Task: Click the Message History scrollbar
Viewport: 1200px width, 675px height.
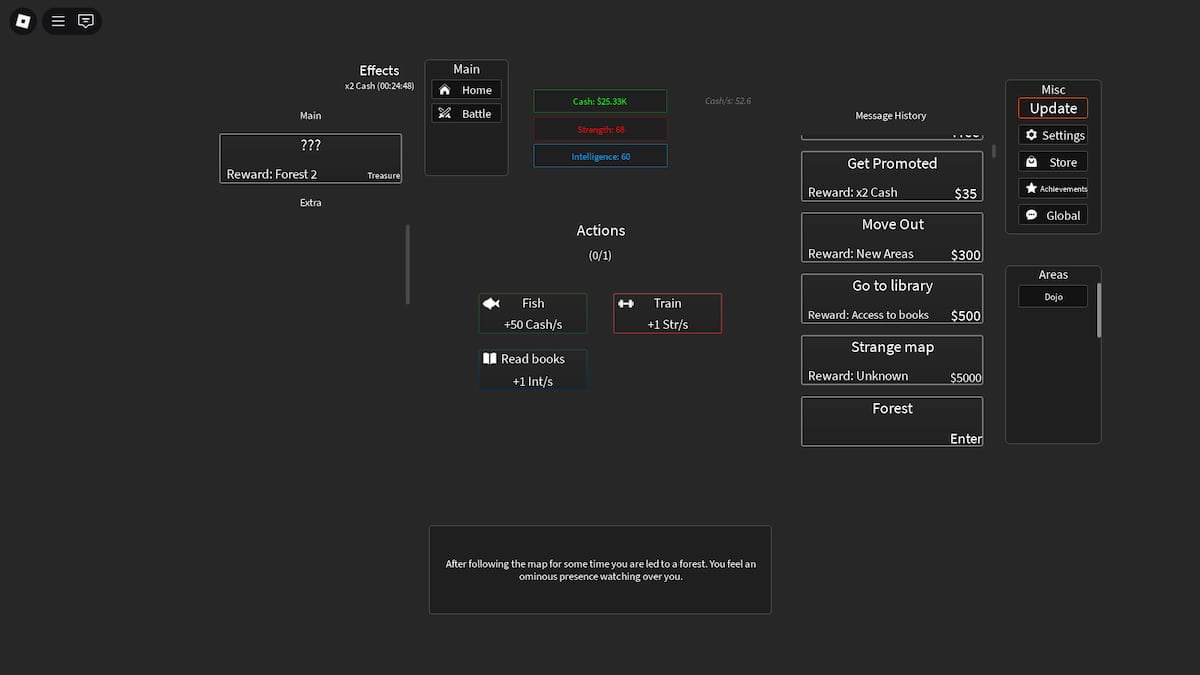Action: 993,150
